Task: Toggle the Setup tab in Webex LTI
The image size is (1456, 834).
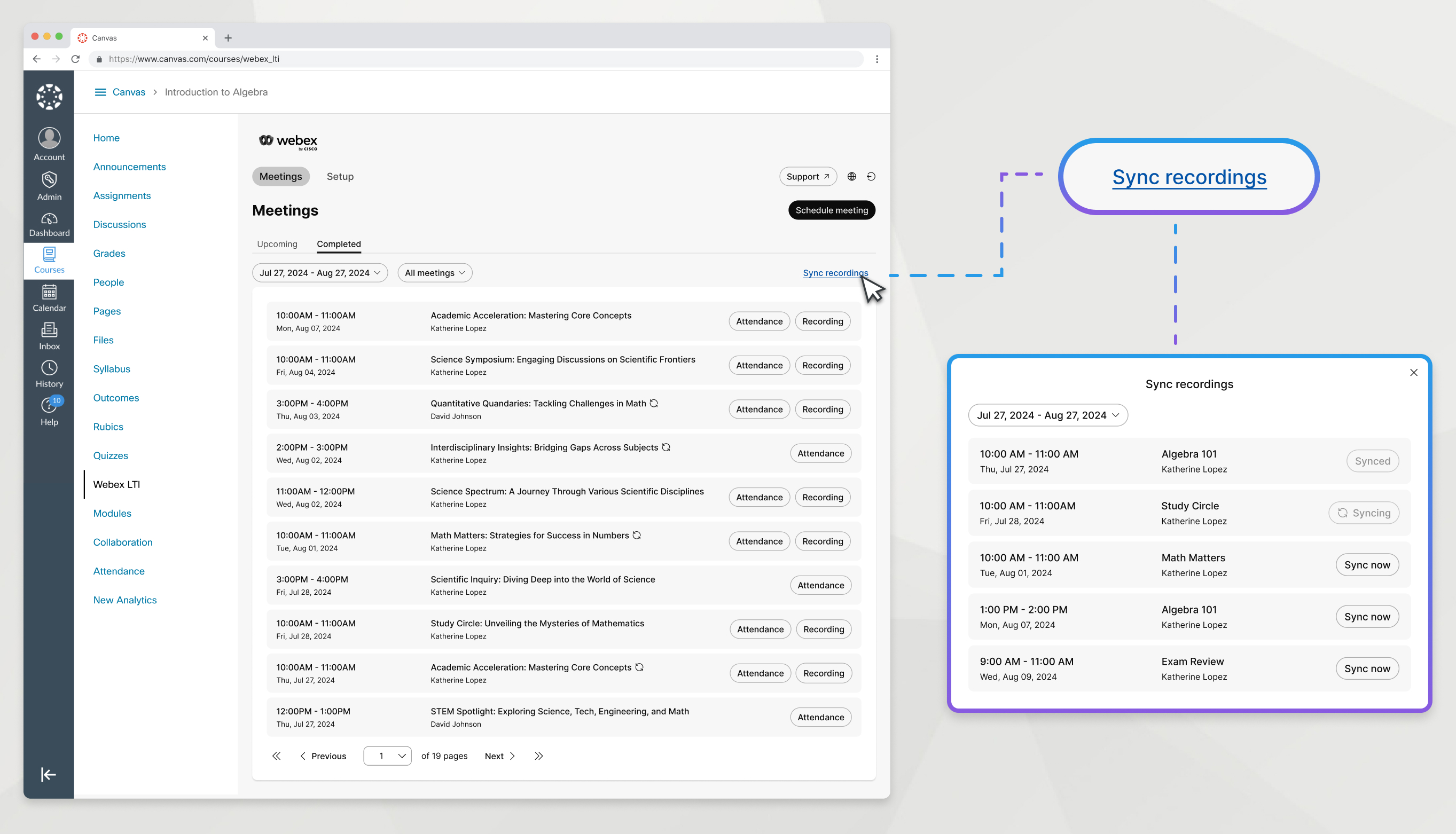Action: (340, 176)
